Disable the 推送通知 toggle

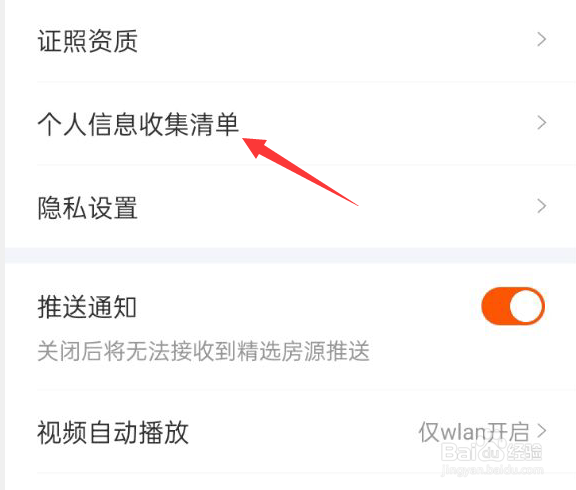[x=513, y=306]
